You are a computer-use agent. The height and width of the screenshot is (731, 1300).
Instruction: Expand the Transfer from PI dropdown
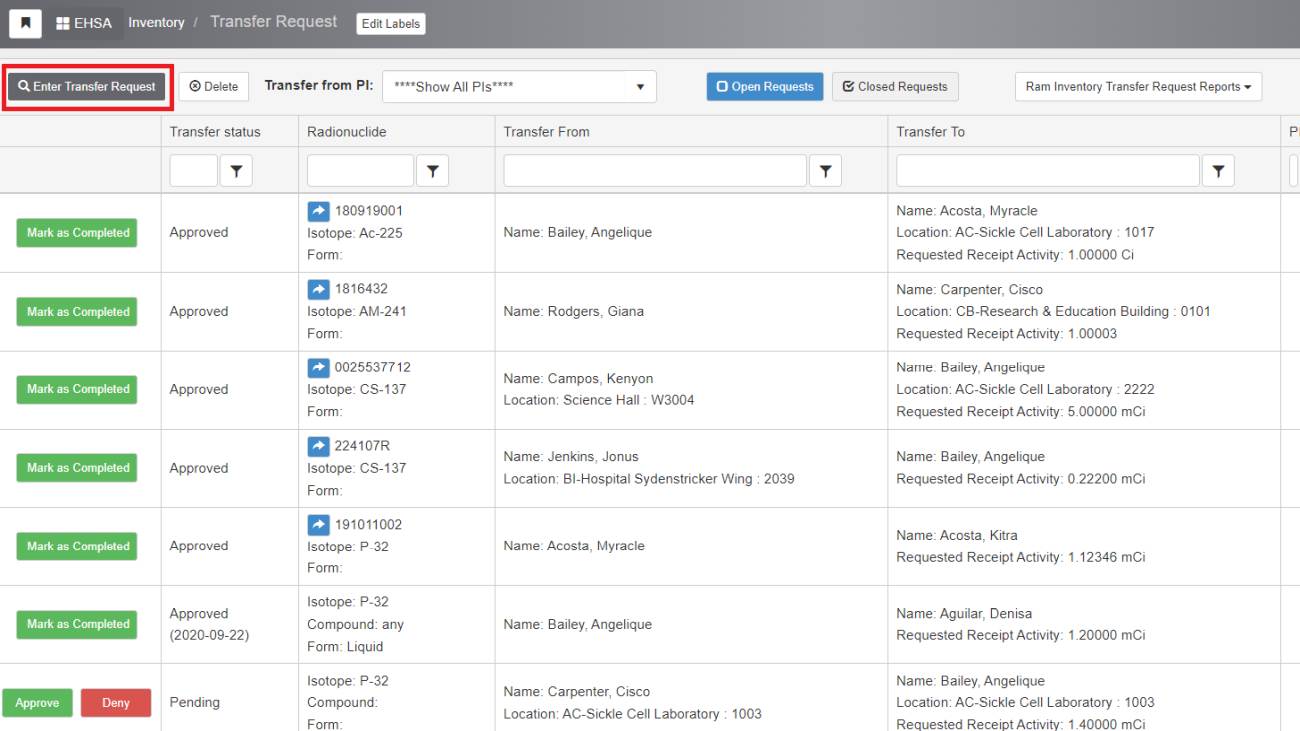point(519,87)
